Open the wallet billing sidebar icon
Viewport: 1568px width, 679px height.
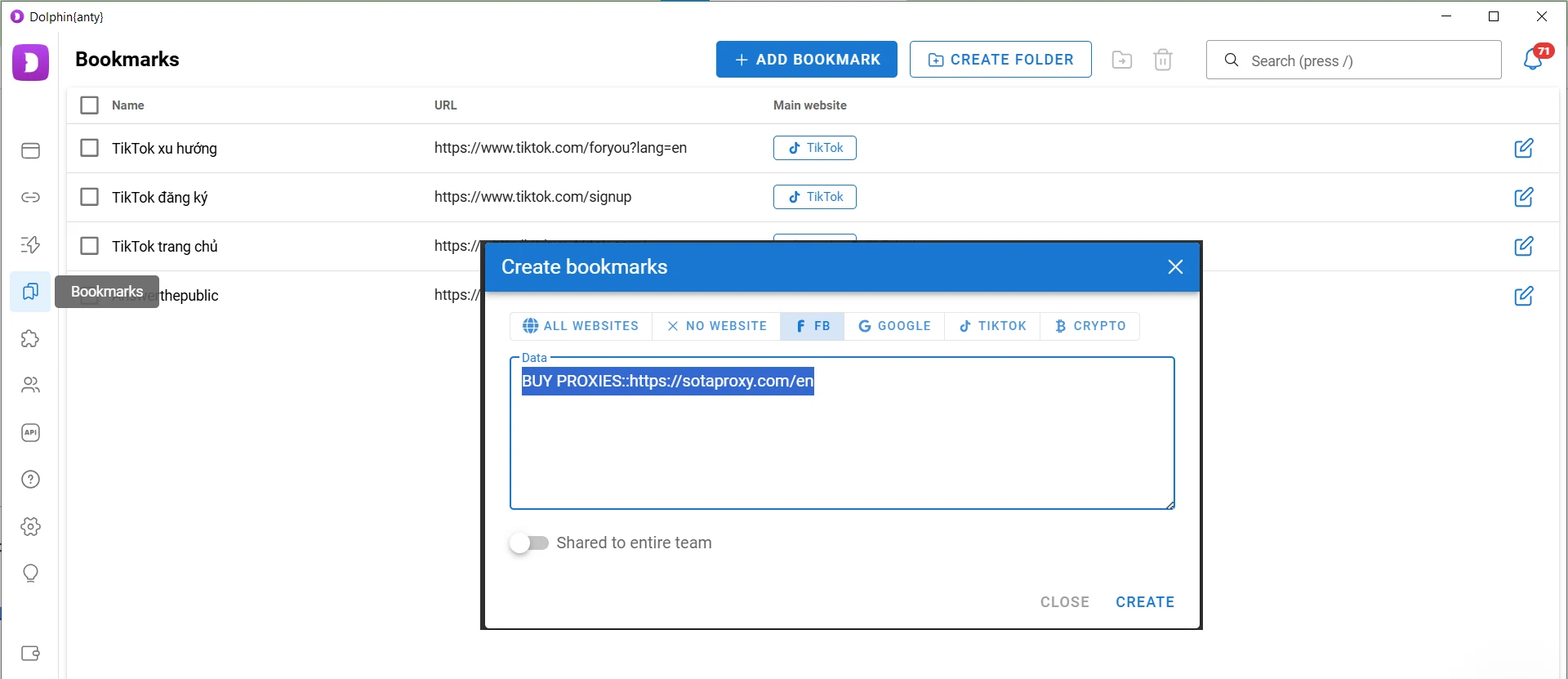(x=30, y=653)
